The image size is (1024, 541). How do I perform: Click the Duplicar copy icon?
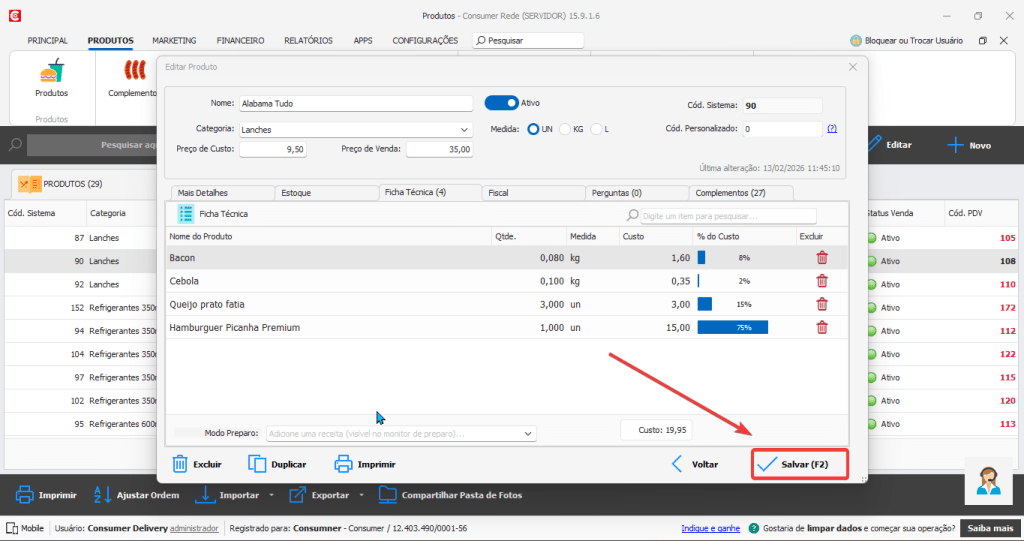tap(258, 464)
